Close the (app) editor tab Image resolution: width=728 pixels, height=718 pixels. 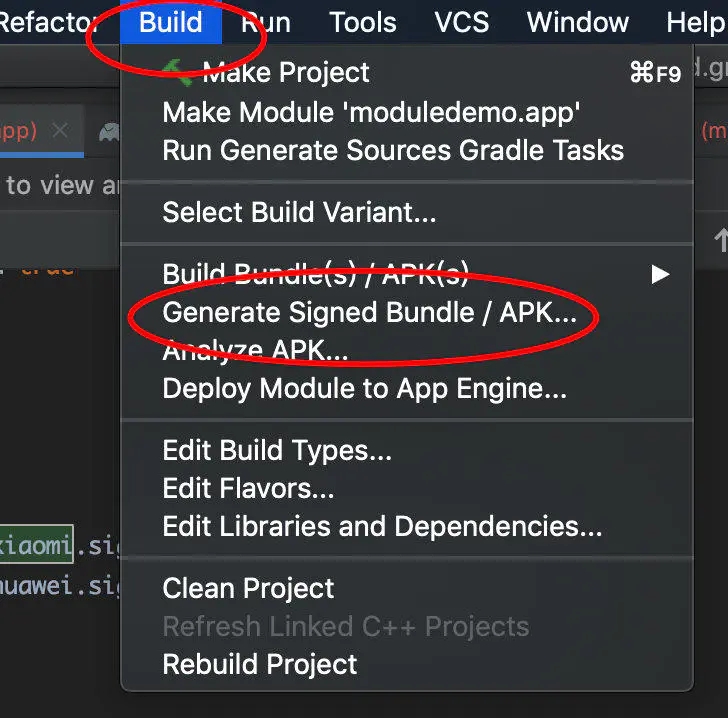click(x=60, y=130)
